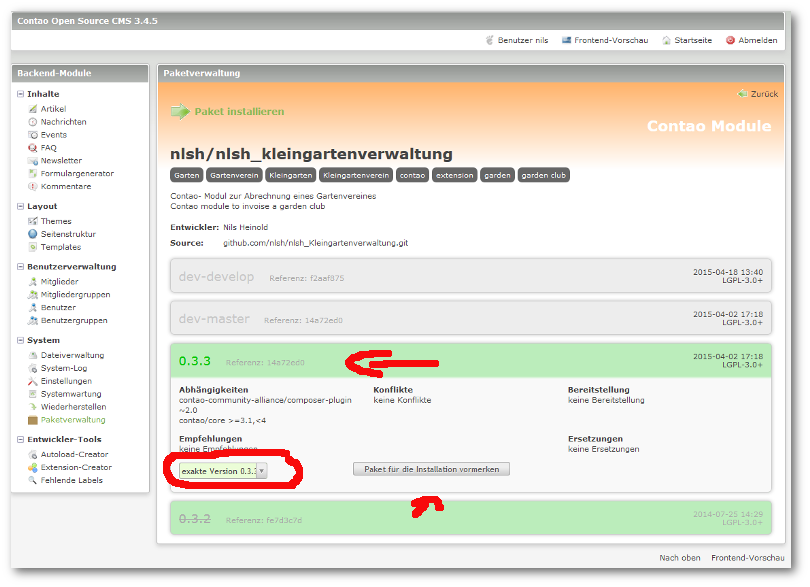Click the Systemwartung icon
Screen dimensions: 810x587
33,394
